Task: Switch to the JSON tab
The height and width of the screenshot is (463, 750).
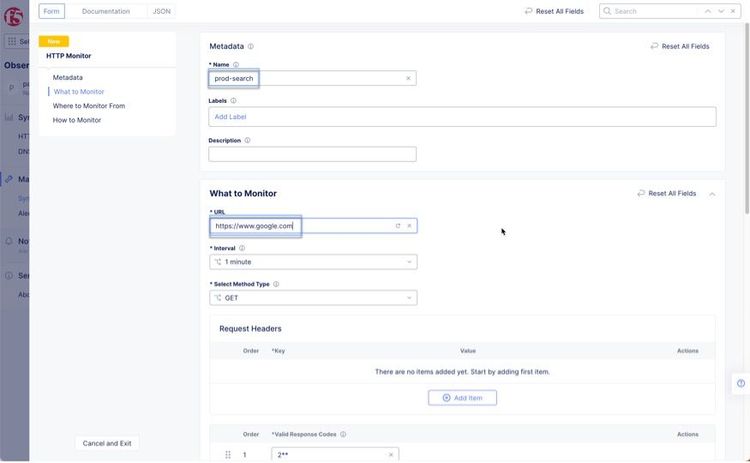Action: click(x=162, y=11)
